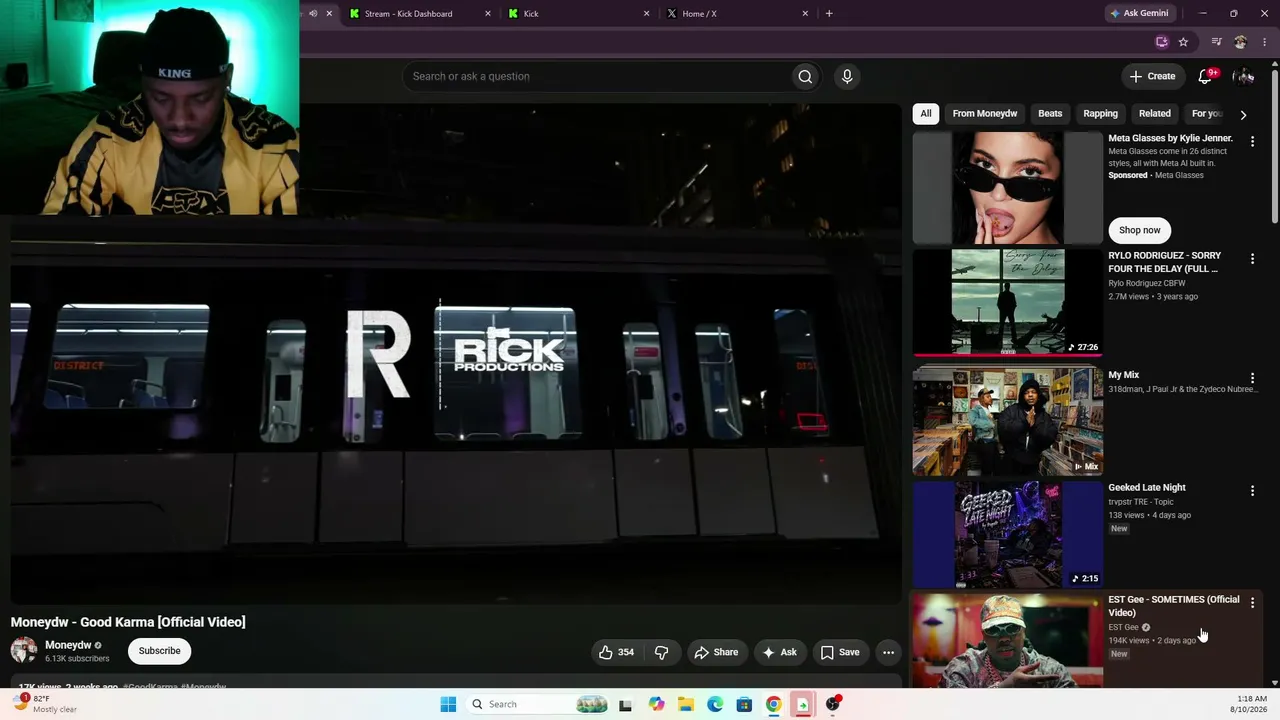Screen dimensions: 1280x720
Task: Open the EST Gee SOMETIMES thumbnail
Action: pyautogui.click(x=1007, y=640)
